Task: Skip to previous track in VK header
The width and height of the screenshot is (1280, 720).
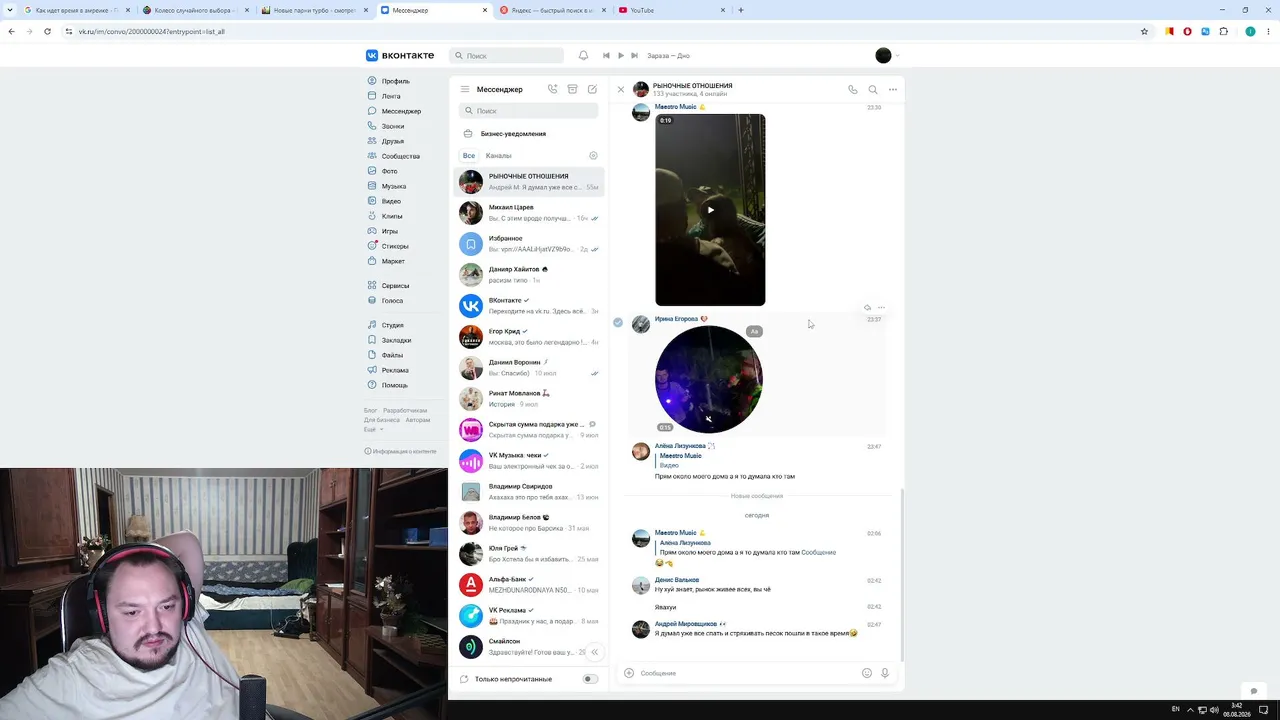Action: click(606, 55)
